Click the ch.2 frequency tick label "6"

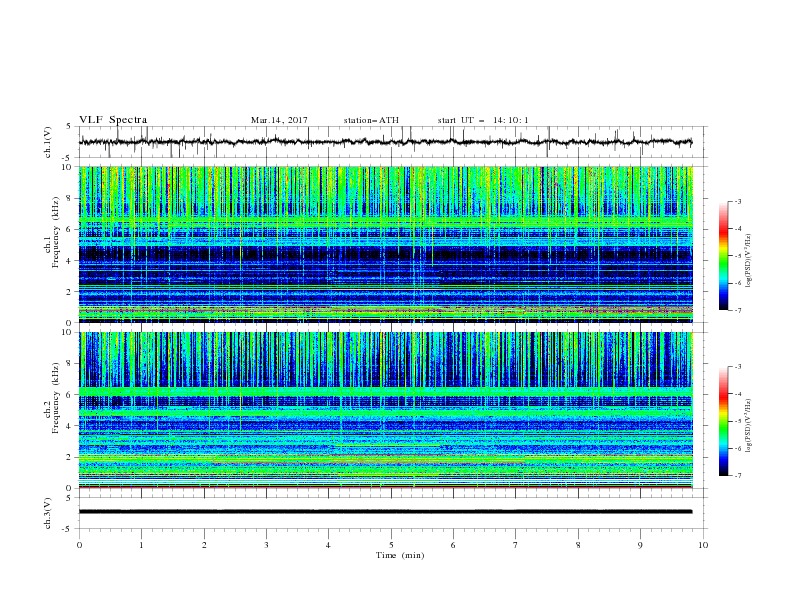[x=69, y=395]
